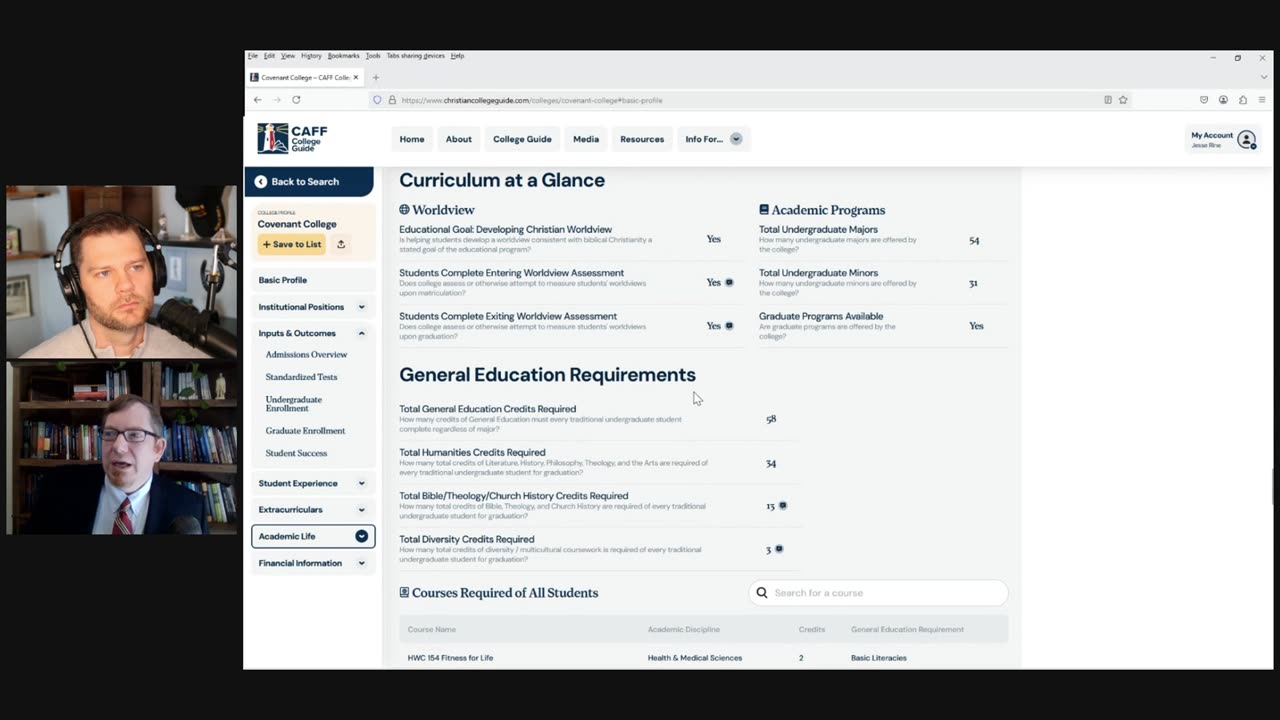1280x720 pixels.
Task: Click Credits column header
Action: coord(812,630)
